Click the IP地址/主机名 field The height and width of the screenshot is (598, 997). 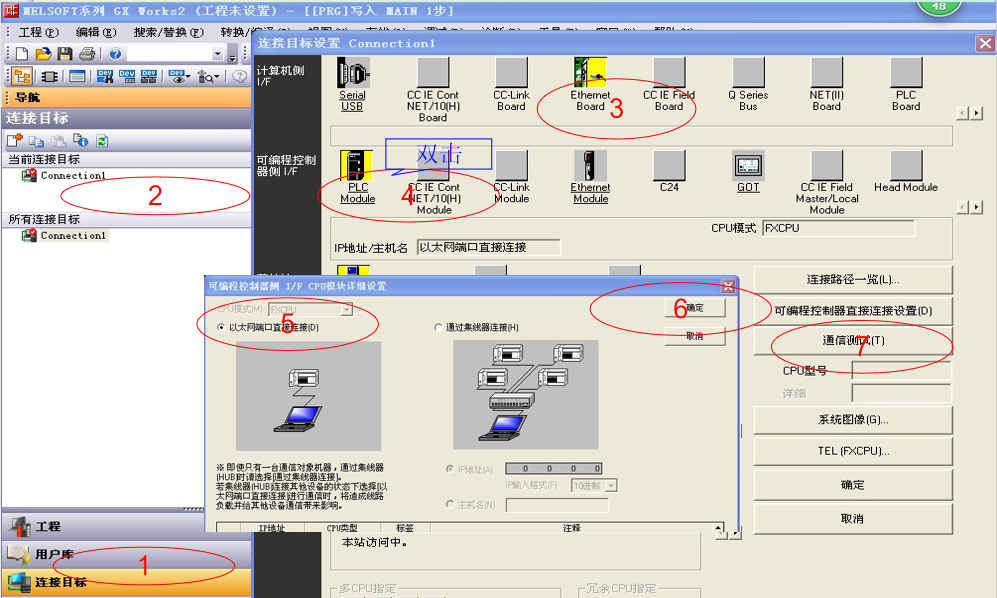[x=488, y=247]
